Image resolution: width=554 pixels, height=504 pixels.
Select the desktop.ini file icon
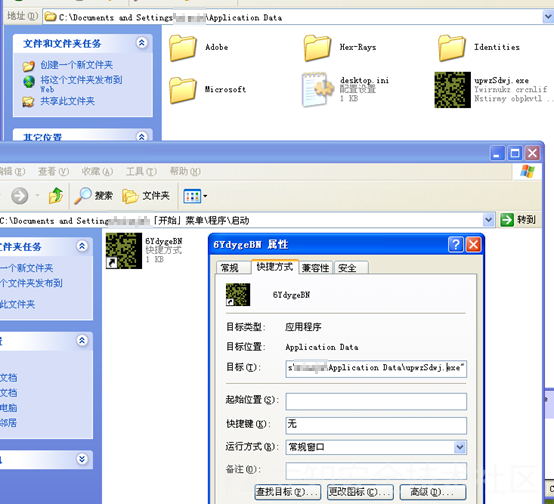[x=318, y=90]
